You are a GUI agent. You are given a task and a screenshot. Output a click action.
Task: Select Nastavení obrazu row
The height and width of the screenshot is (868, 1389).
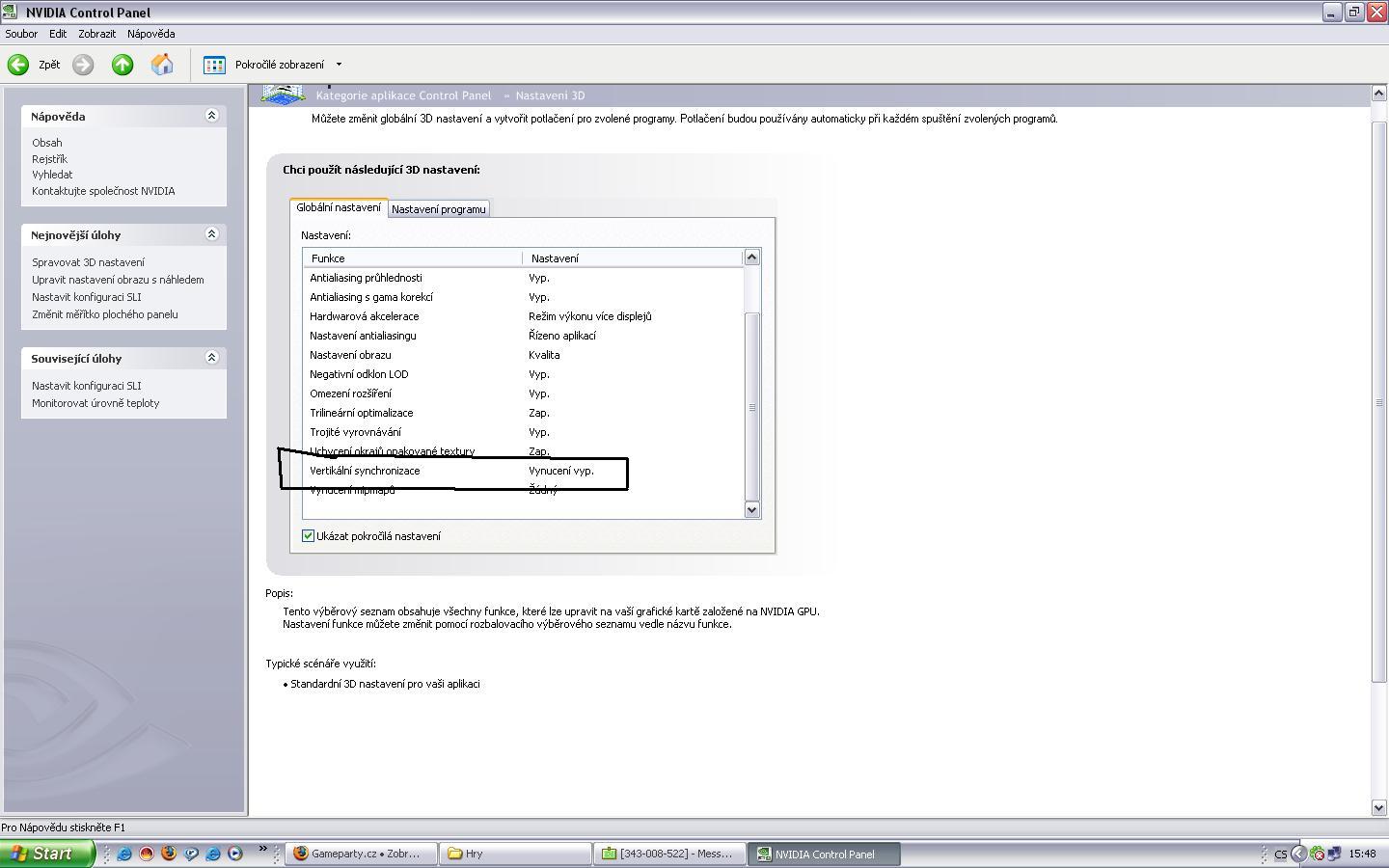[524, 355]
